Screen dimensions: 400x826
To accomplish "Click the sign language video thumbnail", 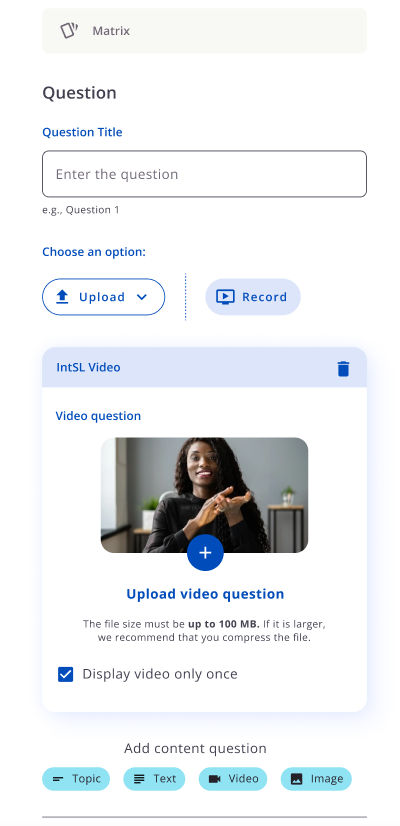I will click(x=204, y=495).
